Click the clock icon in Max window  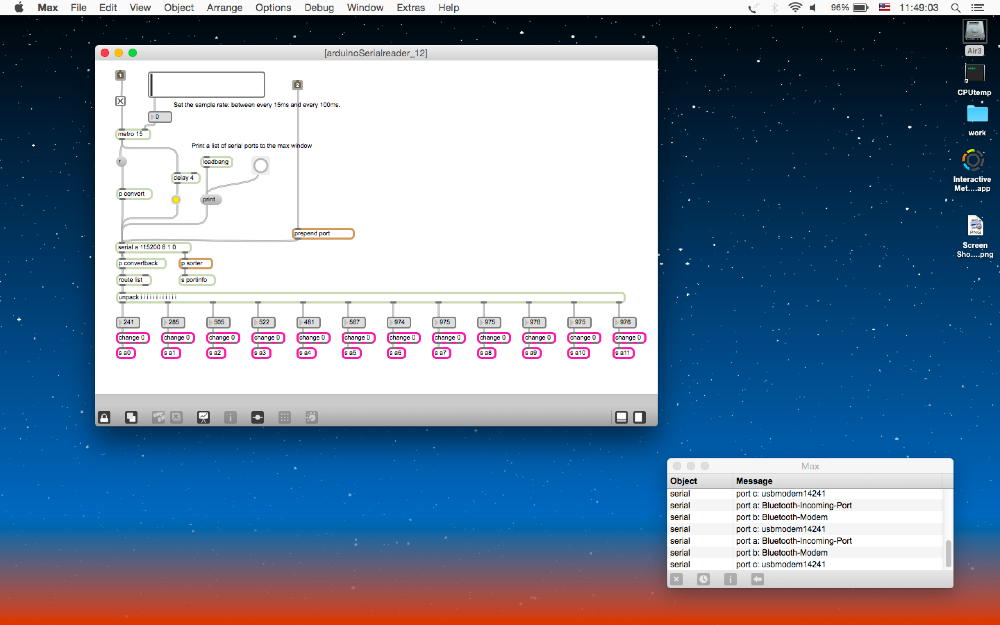pos(704,579)
